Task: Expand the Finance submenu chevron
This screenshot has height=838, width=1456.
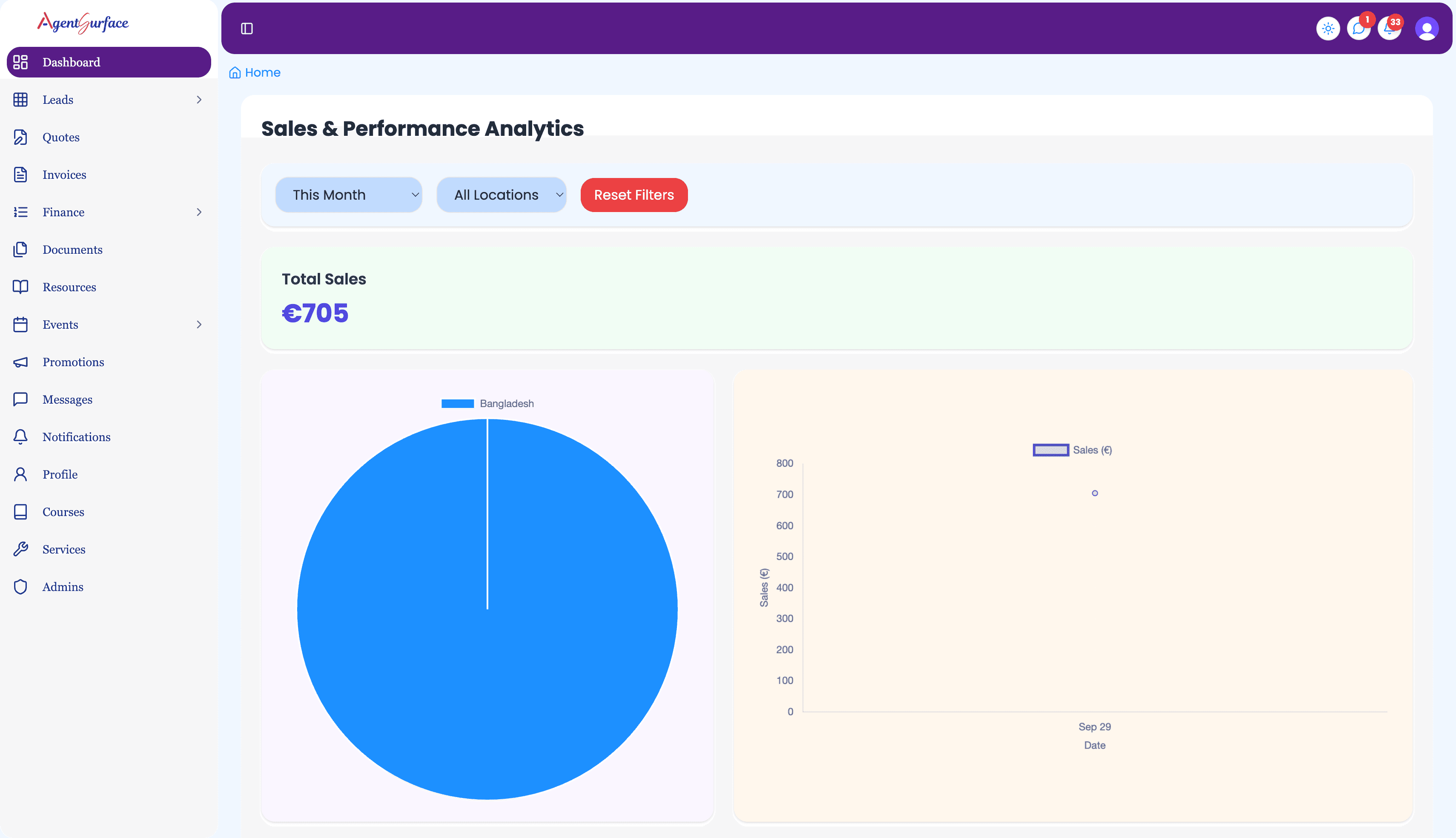Action: point(199,212)
